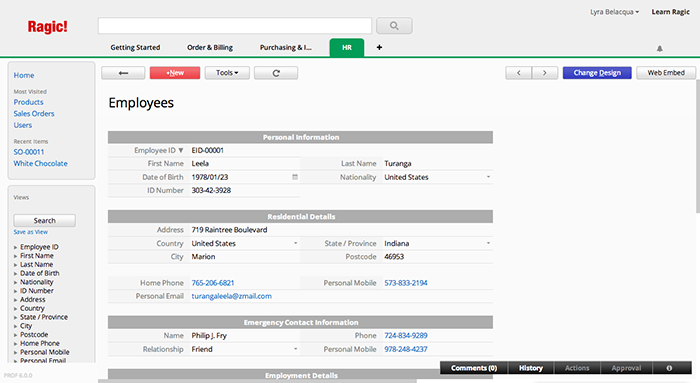700x383 pixels.
Task: Open the notifications bell
Action: [659, 48]
